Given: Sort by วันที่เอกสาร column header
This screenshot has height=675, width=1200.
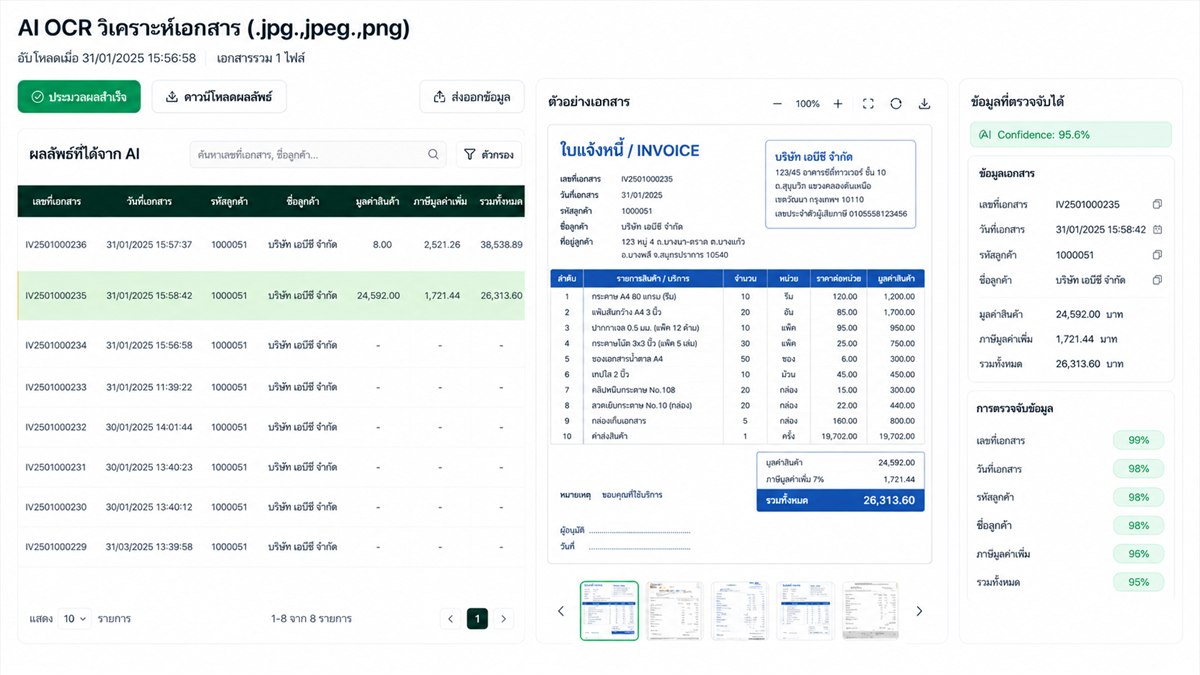Looking at the screenshot, I should (149, 201).
